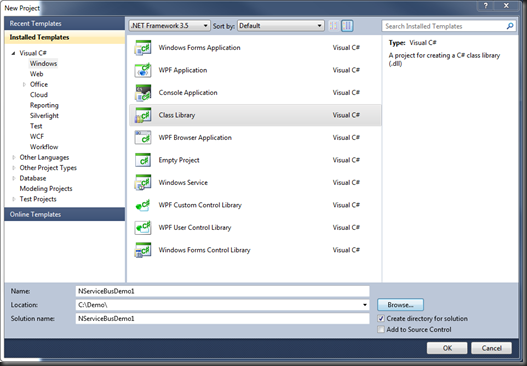Select the Installed Templates section

click(65, 37)
